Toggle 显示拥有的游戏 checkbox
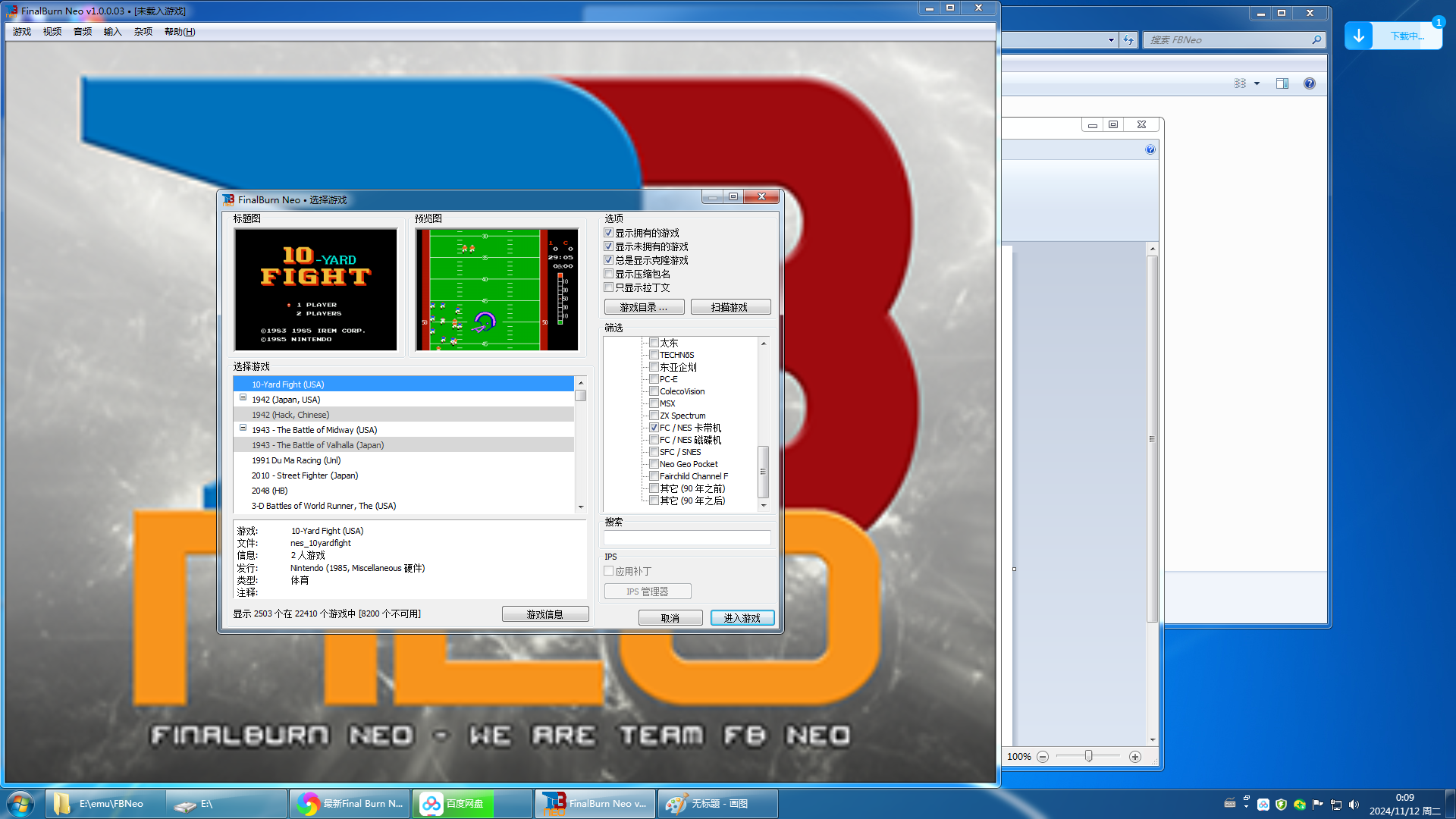This screenshot has height=819, width=1456. point(608,233)
